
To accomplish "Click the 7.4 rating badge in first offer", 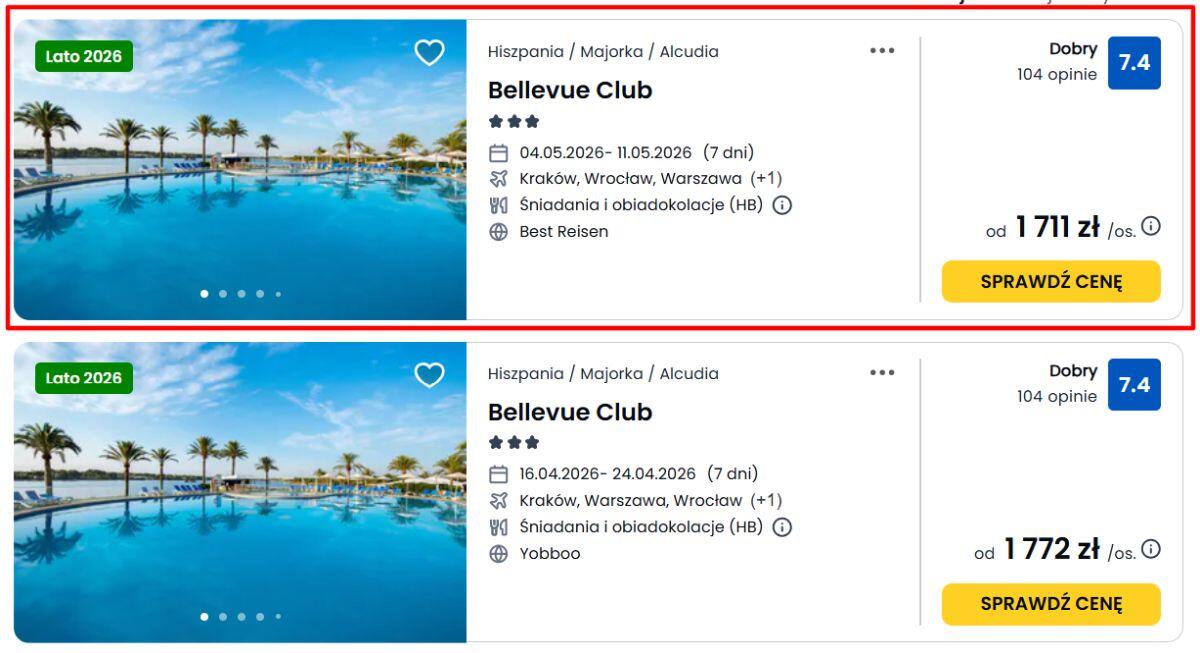I will point(1134,63).
